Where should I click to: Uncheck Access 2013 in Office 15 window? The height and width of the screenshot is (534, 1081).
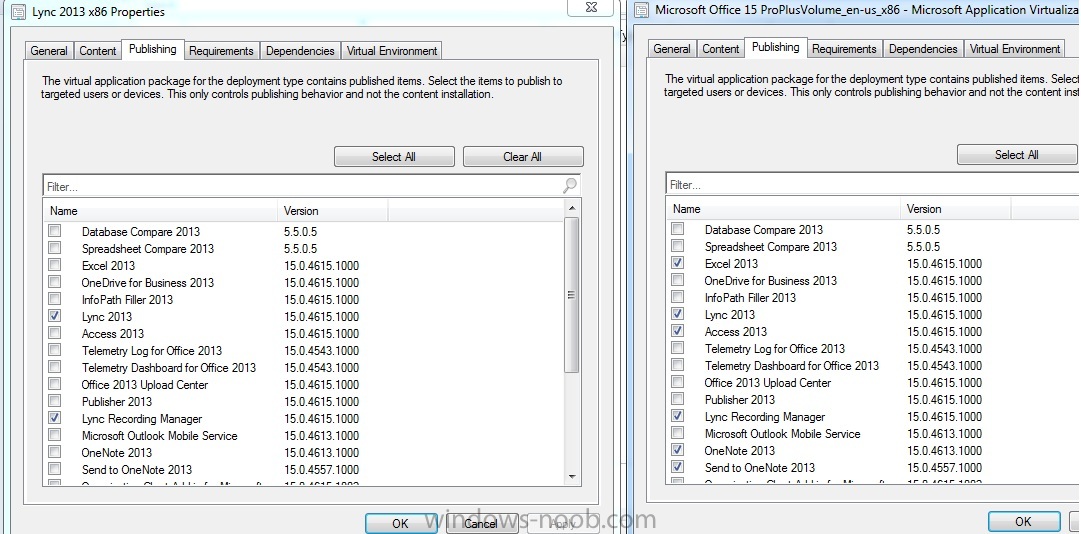point(678,331)
